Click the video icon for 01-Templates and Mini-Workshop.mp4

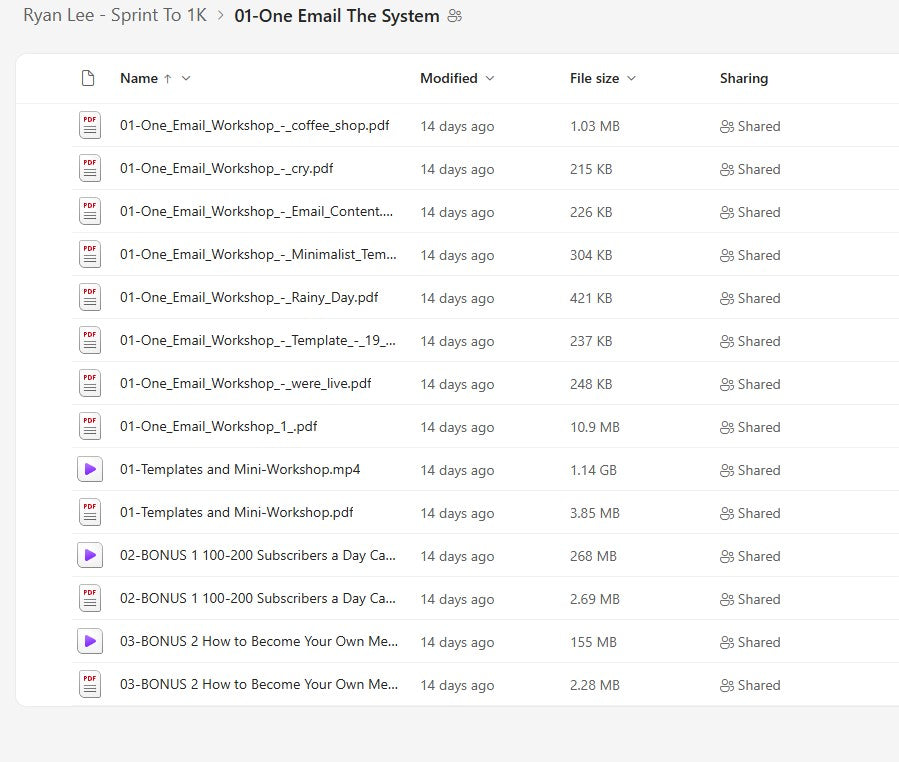(90, 469)
